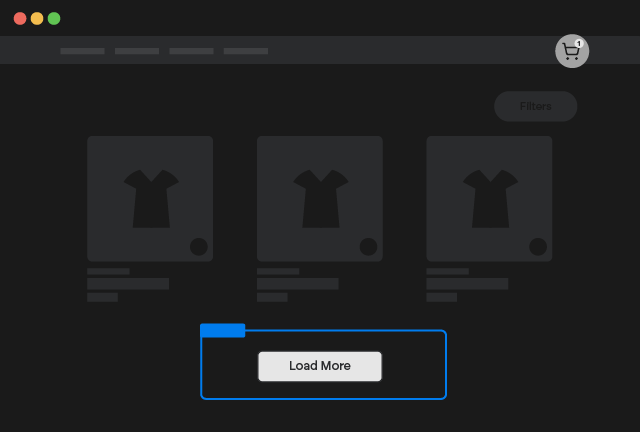
Task: Click the first product's title placeholder
Action: pyautogui.click(x=128, y=284)
